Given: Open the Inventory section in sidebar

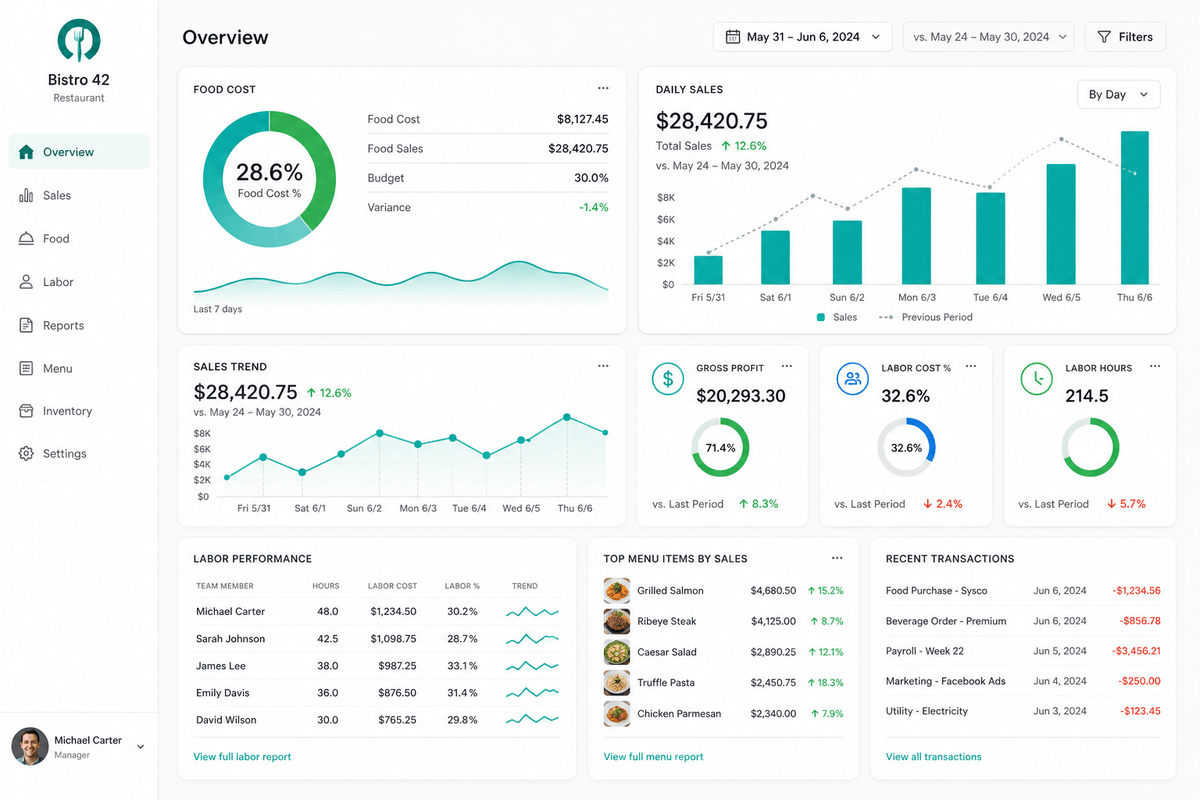Looking at the screenshot, I should click(79, 411).
